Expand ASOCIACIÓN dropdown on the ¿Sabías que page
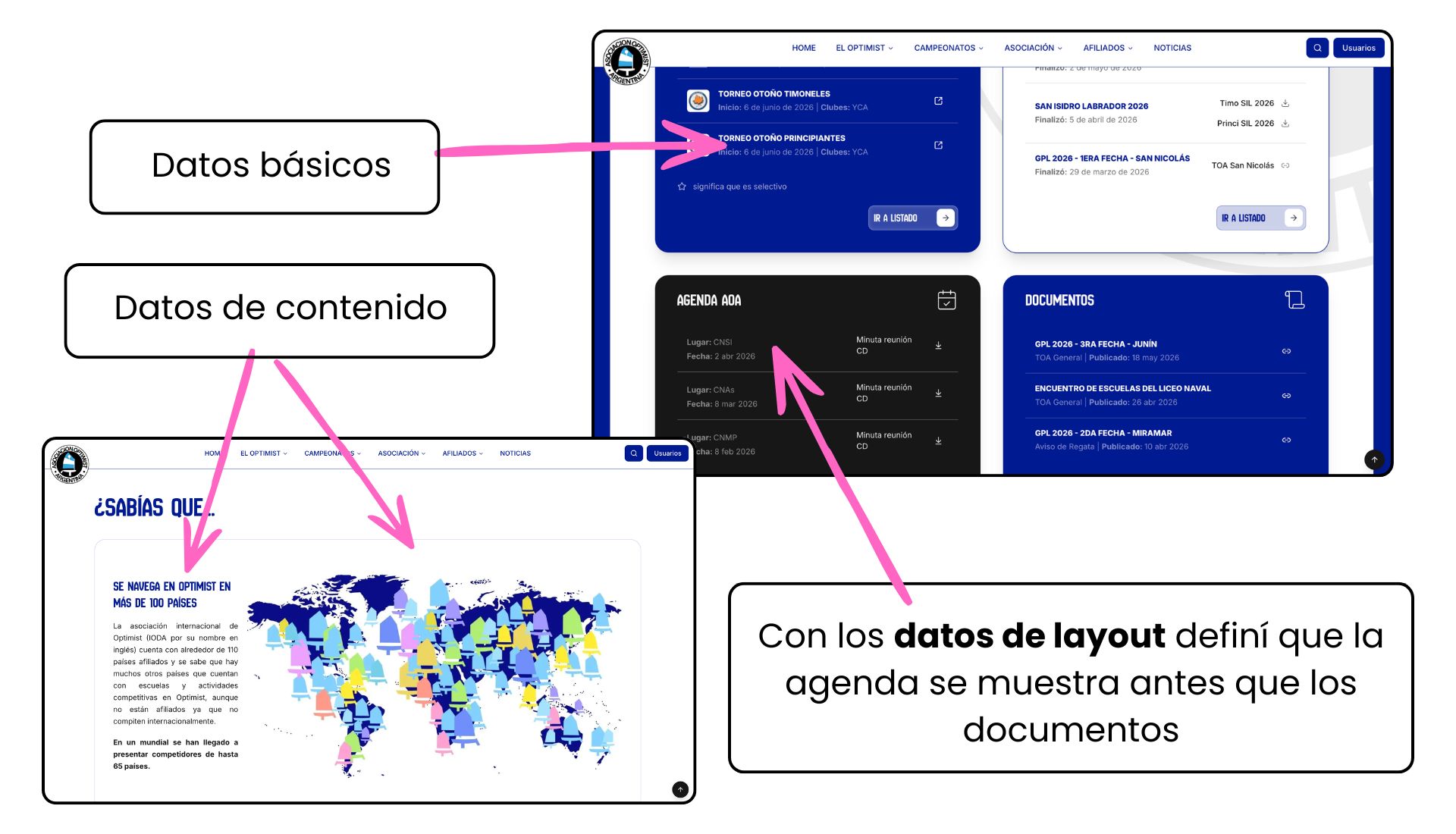 click(x=402, y=453)
